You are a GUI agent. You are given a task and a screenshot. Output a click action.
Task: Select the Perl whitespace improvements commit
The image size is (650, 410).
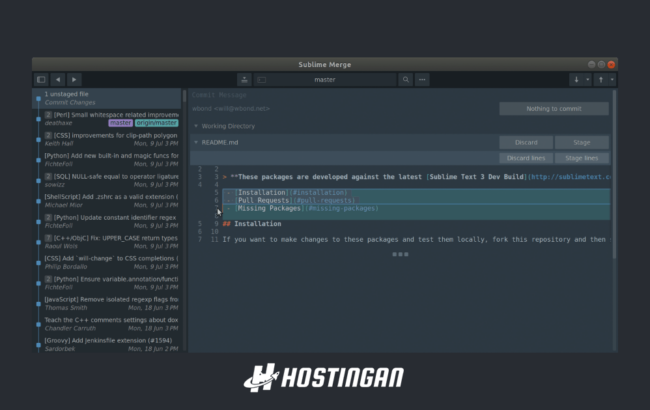tap(107, 119)
